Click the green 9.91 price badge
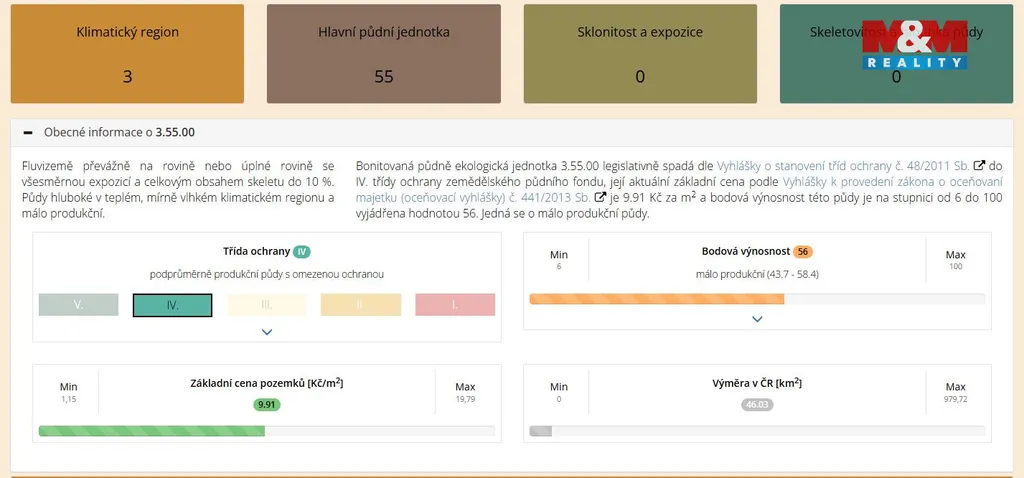Screen dimensions: 1024x478 pyautogui.click(x=266, y=405)
